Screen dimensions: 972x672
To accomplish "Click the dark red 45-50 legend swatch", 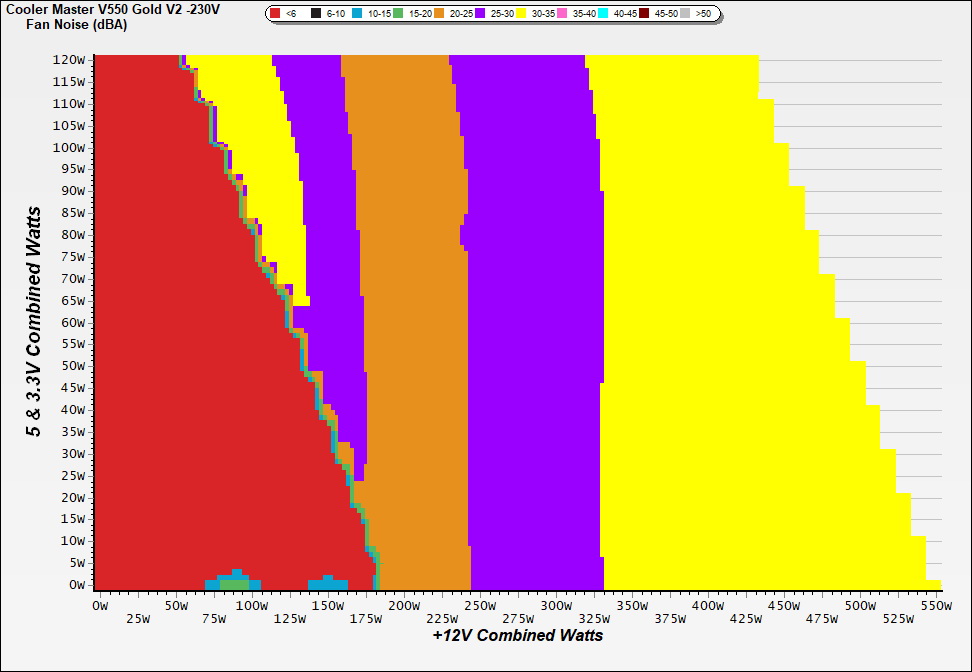I will (x=644, y=14).
